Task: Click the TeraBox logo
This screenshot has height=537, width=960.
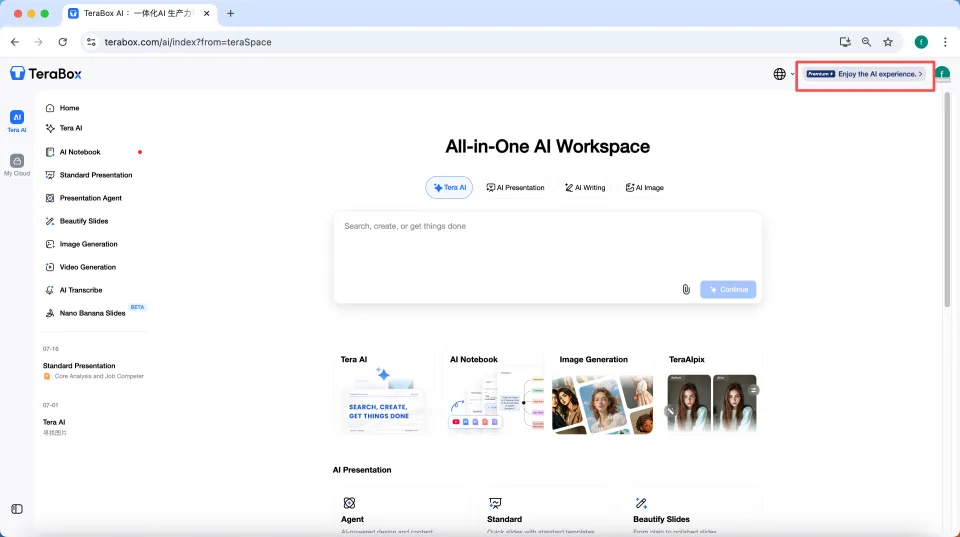Action: pyautogui.click(x=46, y=73)
